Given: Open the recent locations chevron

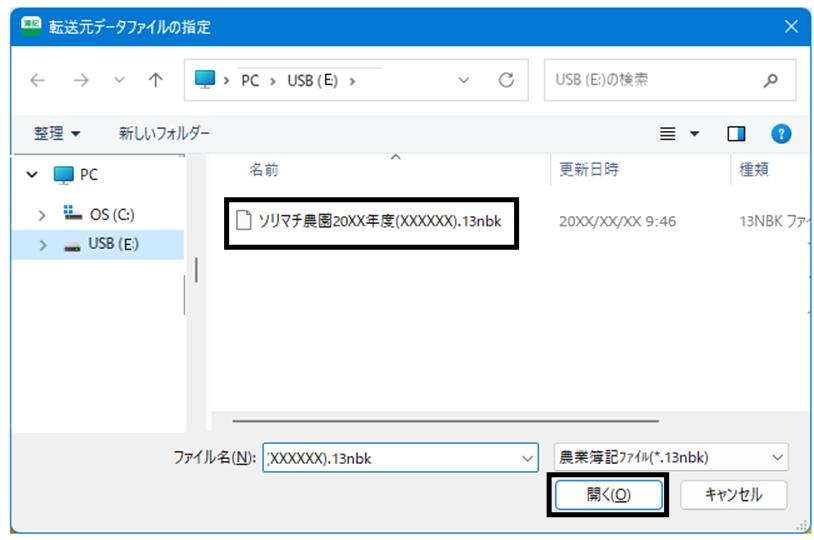Looking at the screenshot, I should point(119,80).
